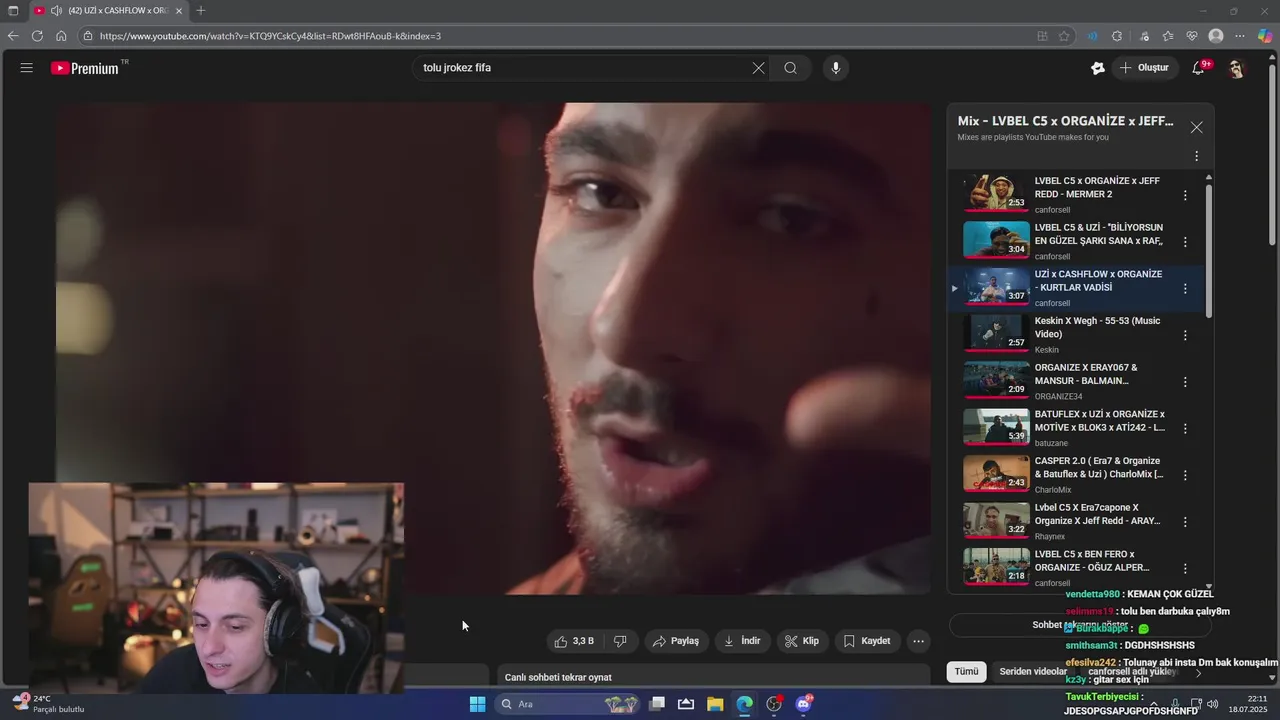Screen dimensions: 1280x720
Task: Select the KURTLAR VADİSİ playlist entry
Action: pyautogui.click(x=1075, y=288)
